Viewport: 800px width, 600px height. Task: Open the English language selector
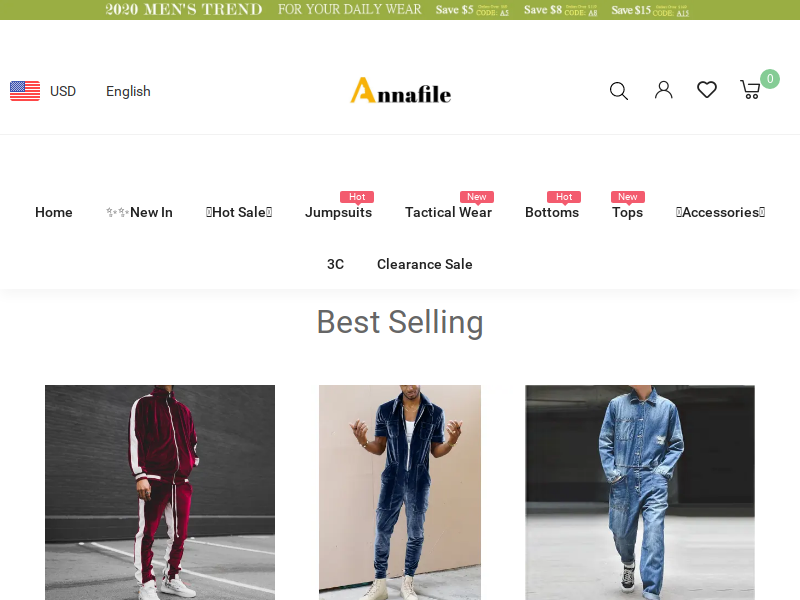128,91
